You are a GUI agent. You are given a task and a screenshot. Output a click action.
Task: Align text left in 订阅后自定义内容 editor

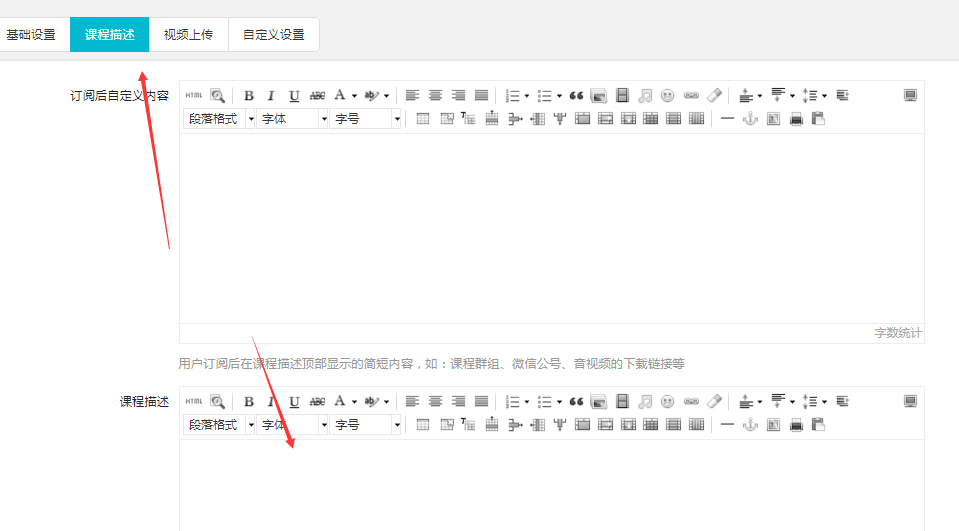tap(412, 95)
